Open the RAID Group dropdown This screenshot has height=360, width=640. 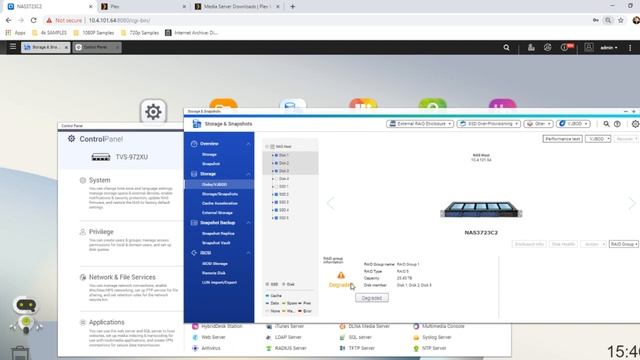point(623,244)
